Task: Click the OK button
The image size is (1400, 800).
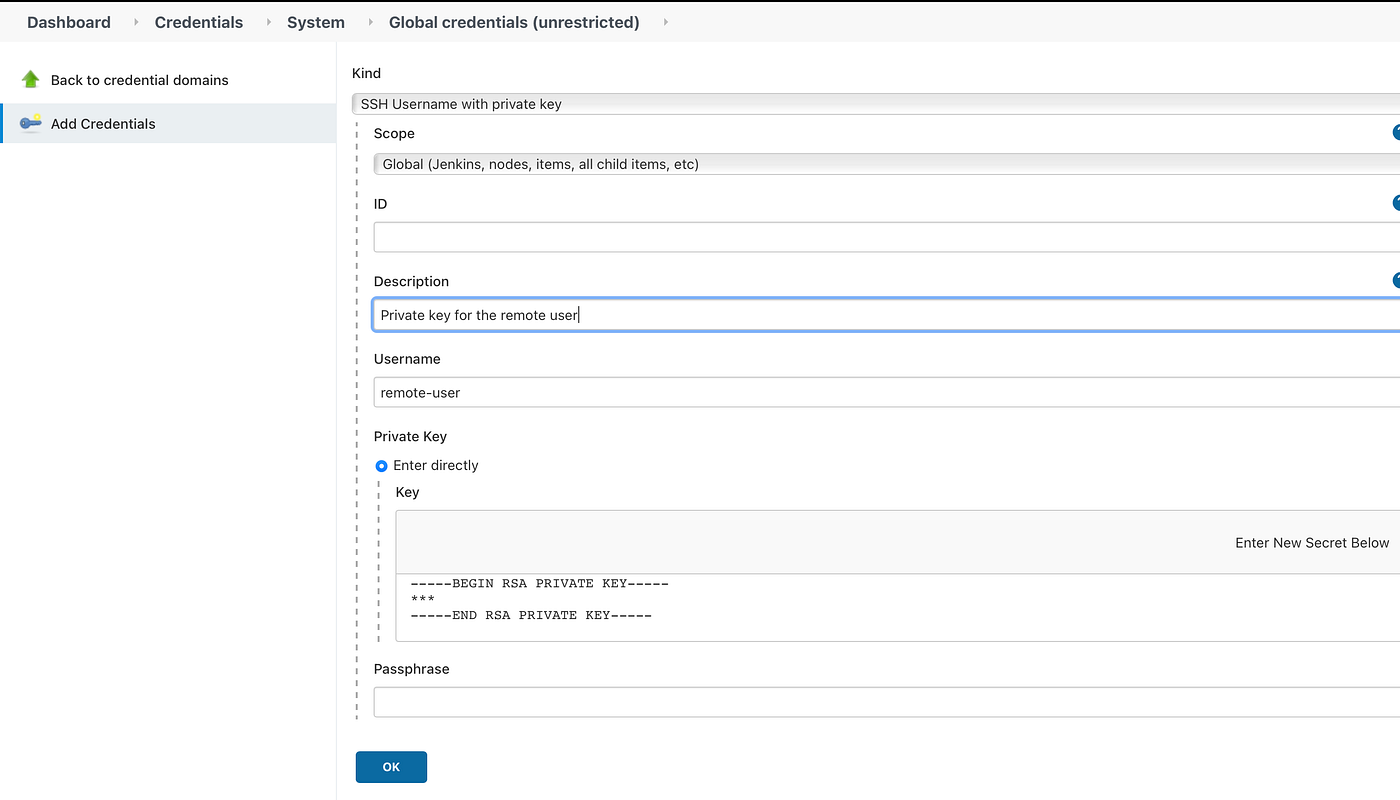Action: tap(391, 767)
